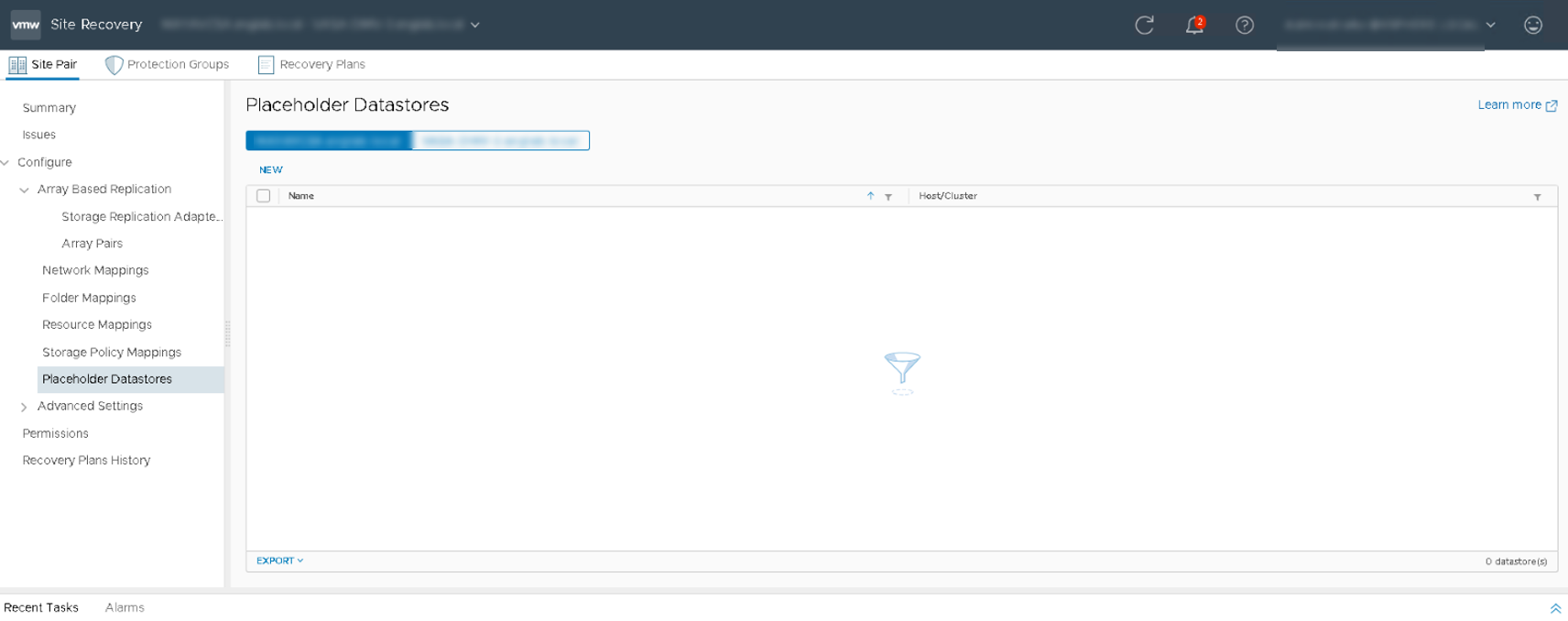The width and height of the screenshot is (1568, 621).
Task: Open the site selector dropdown in header
Action: (475, 25)
